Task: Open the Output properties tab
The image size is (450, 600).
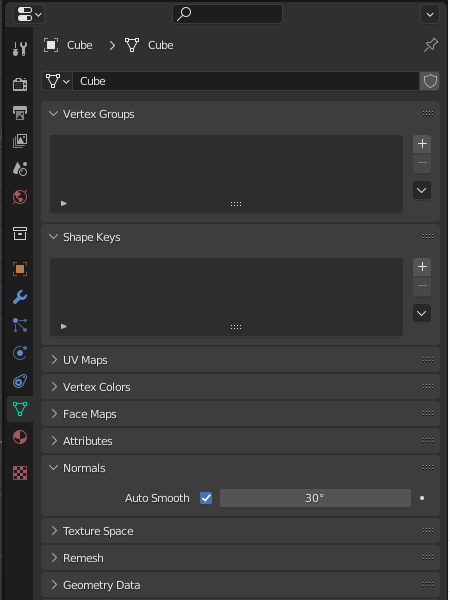Action: [x=20, y=112]
